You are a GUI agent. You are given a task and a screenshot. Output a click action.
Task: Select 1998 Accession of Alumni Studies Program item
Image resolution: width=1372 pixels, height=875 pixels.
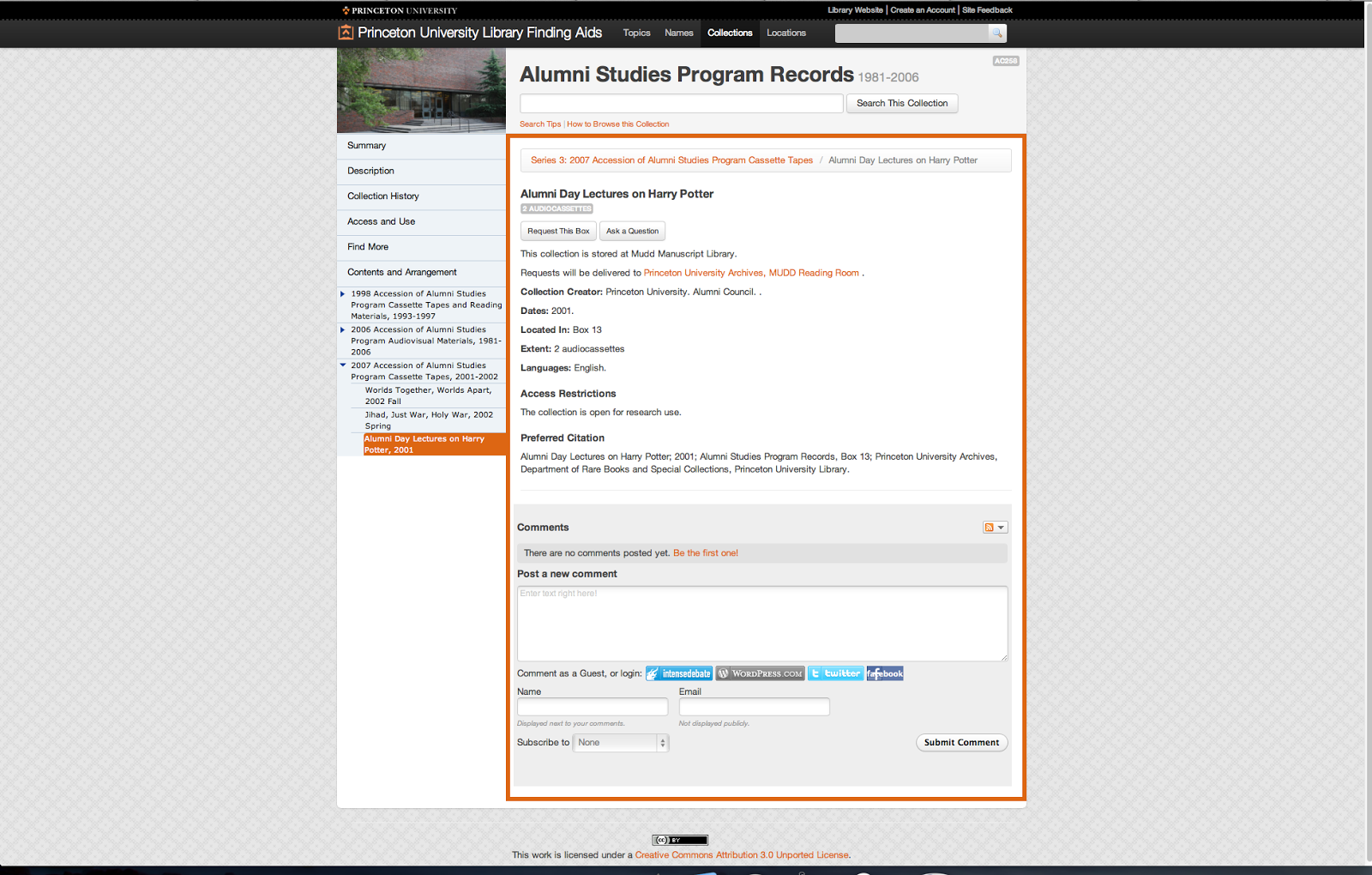(426, 305)
